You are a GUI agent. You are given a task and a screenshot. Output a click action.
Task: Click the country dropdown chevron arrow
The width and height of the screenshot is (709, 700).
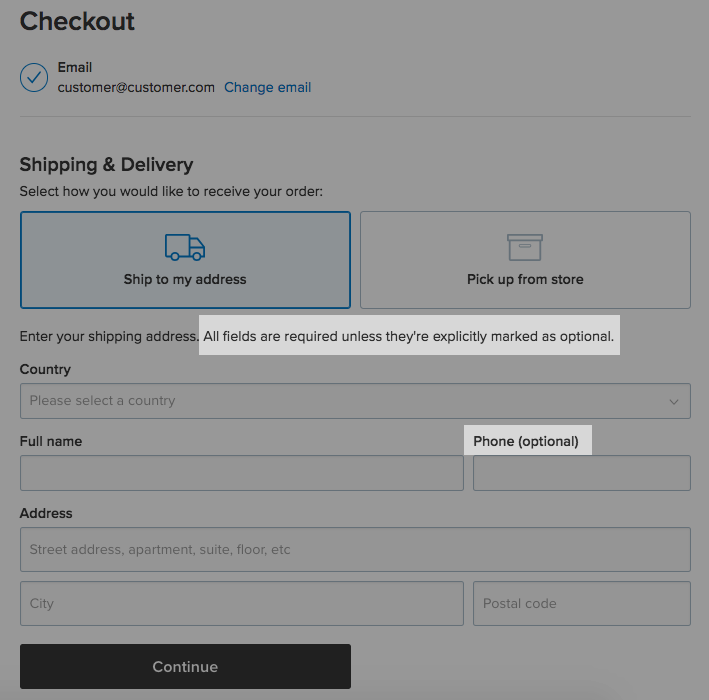(674, 402)
